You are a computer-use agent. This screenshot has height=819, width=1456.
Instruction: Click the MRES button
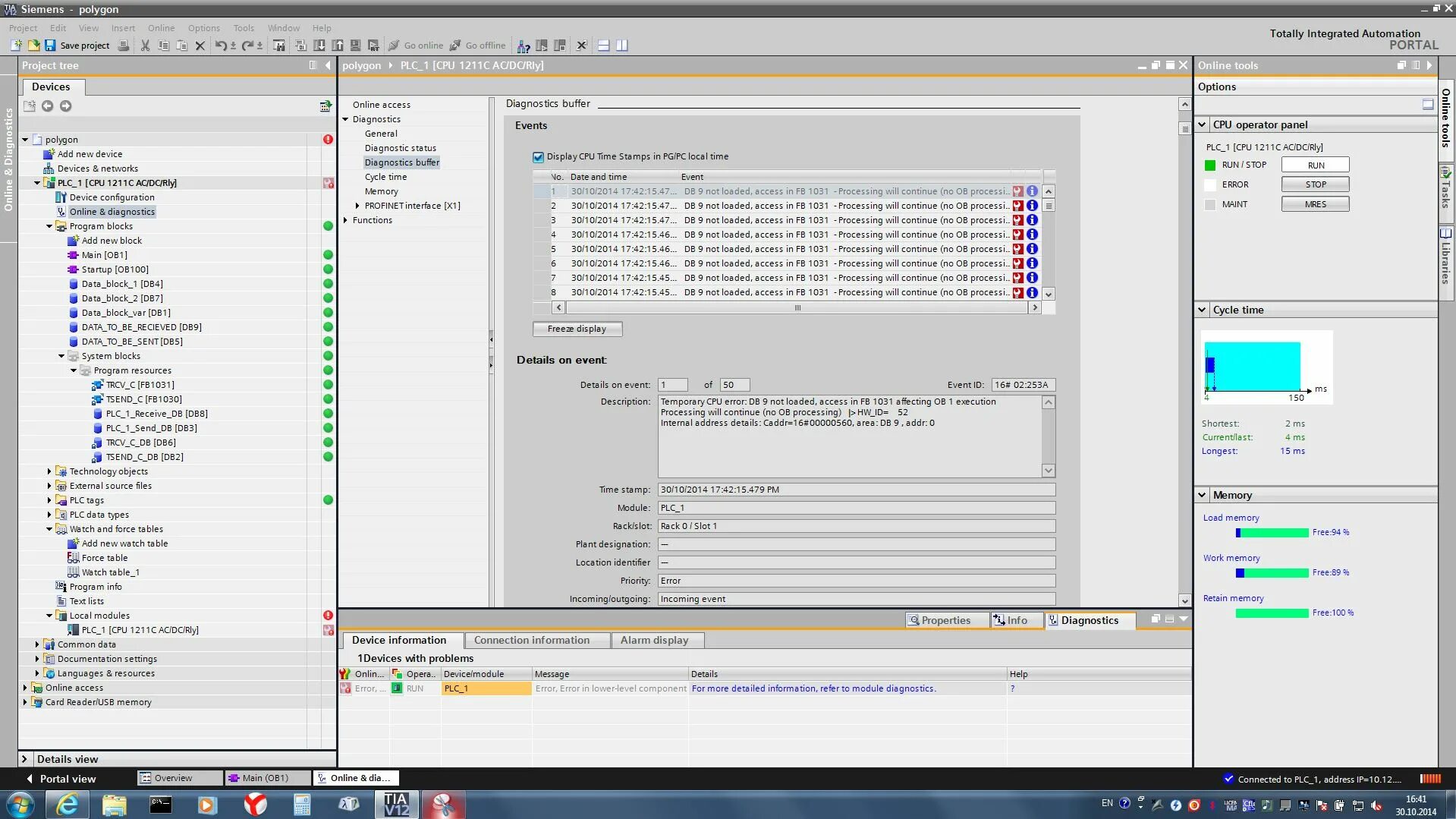[1315, 204]
